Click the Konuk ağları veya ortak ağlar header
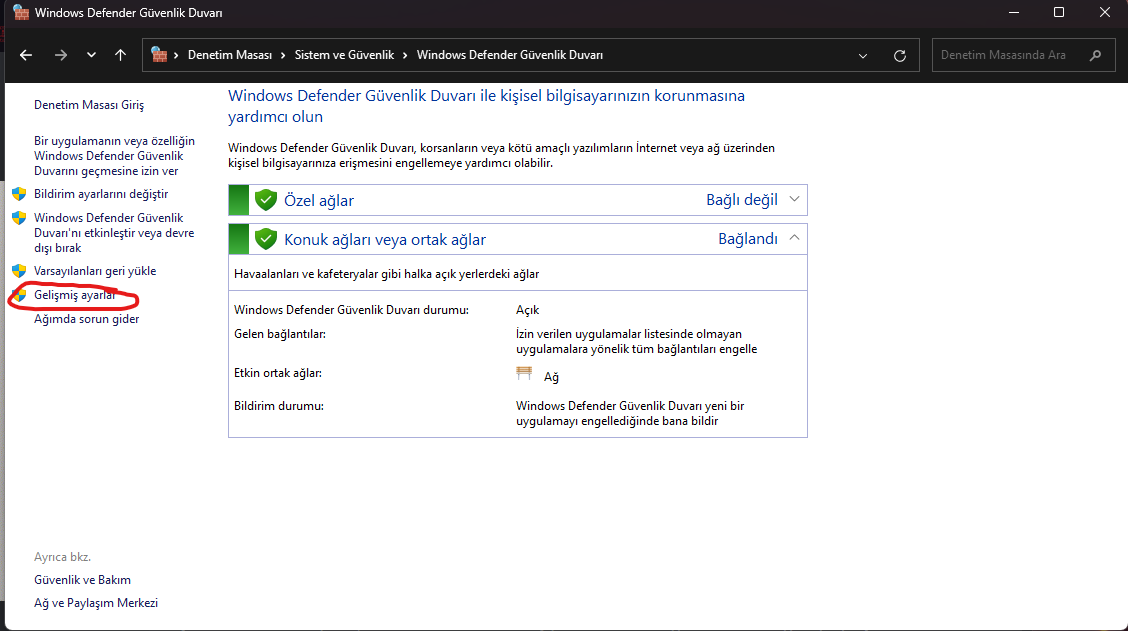Image resolution: width=1128 pixels, height=631 pixels. 385,240
